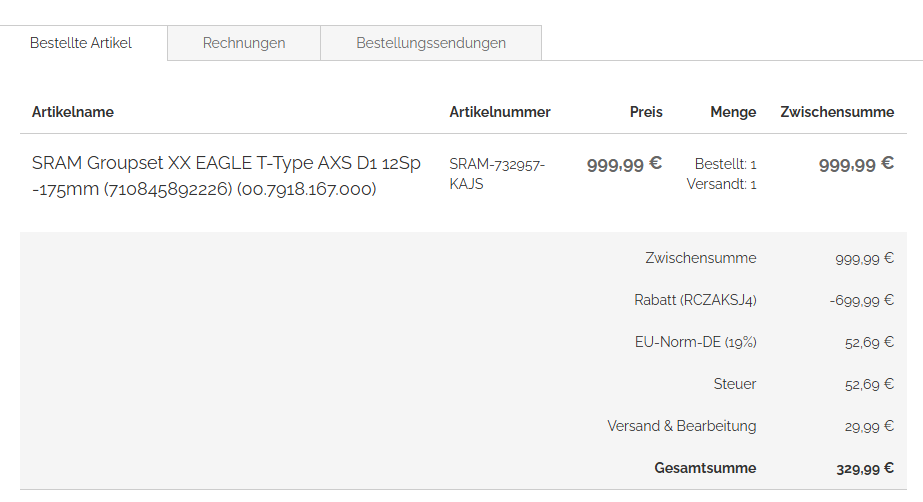Click the Preis column header
The height and width of the screenshot is (502, 923).
[646, 112]
